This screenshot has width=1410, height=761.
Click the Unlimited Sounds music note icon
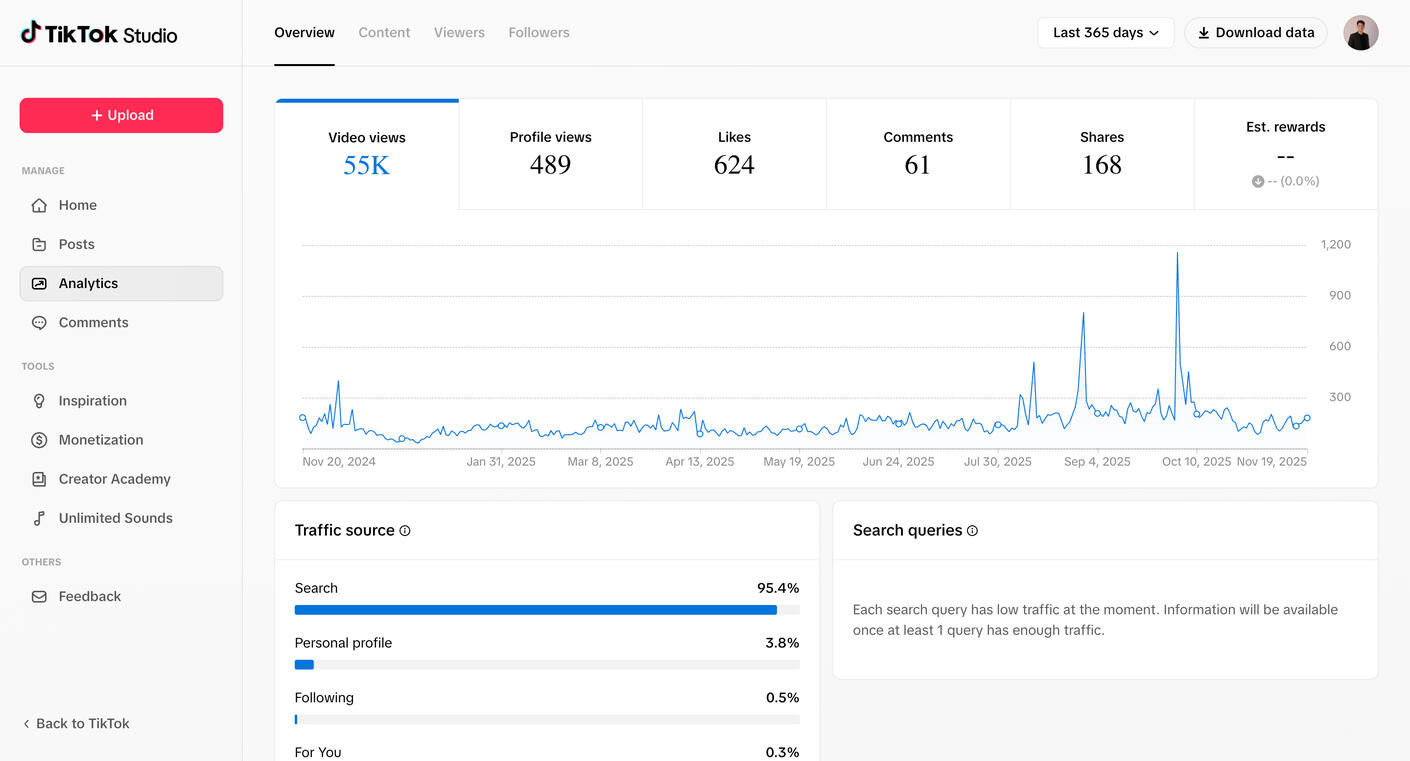39,518
